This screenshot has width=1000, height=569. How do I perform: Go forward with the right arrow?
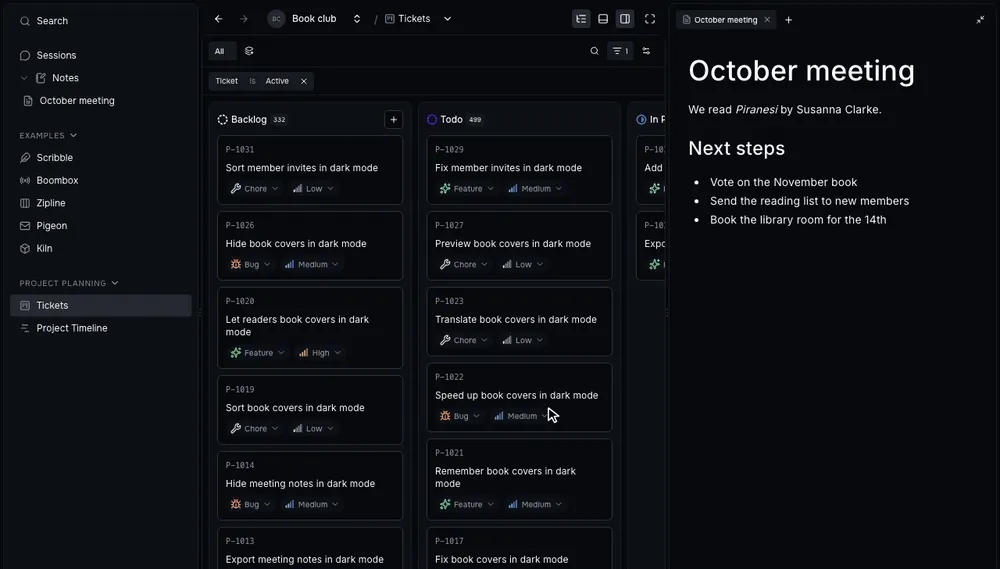coord(244,19)
